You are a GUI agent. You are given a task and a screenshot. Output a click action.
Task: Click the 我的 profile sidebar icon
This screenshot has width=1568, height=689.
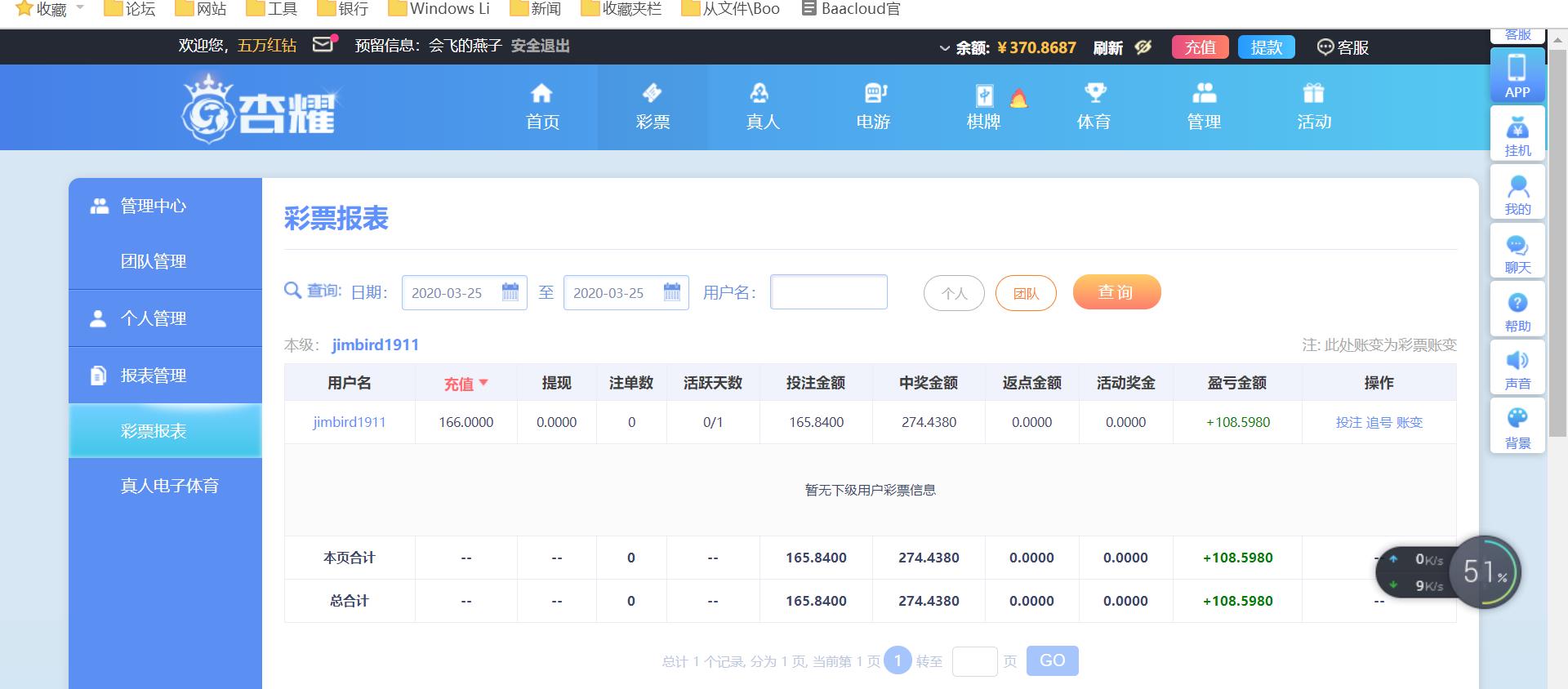tap(1517, 193)
